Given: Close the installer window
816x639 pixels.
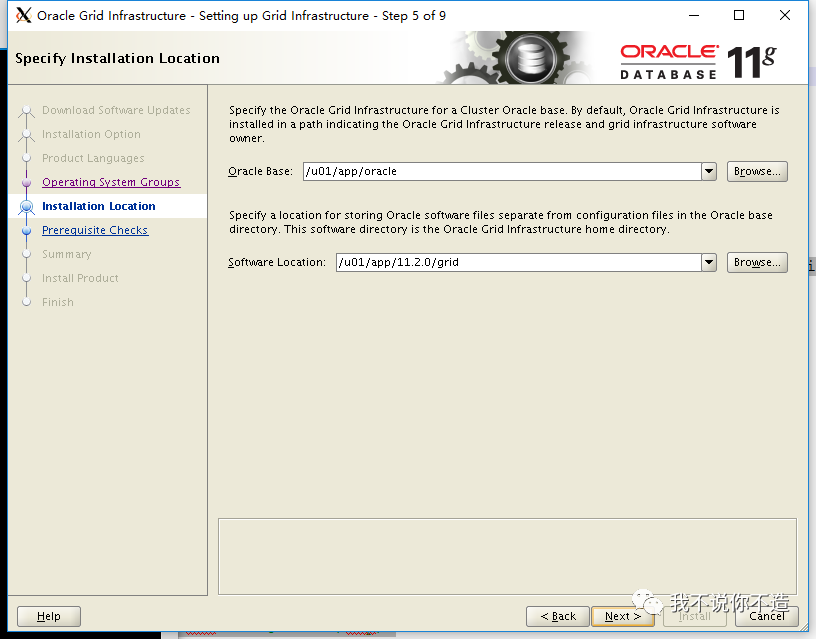Looking at the screenshot, I should click(785, 16).
